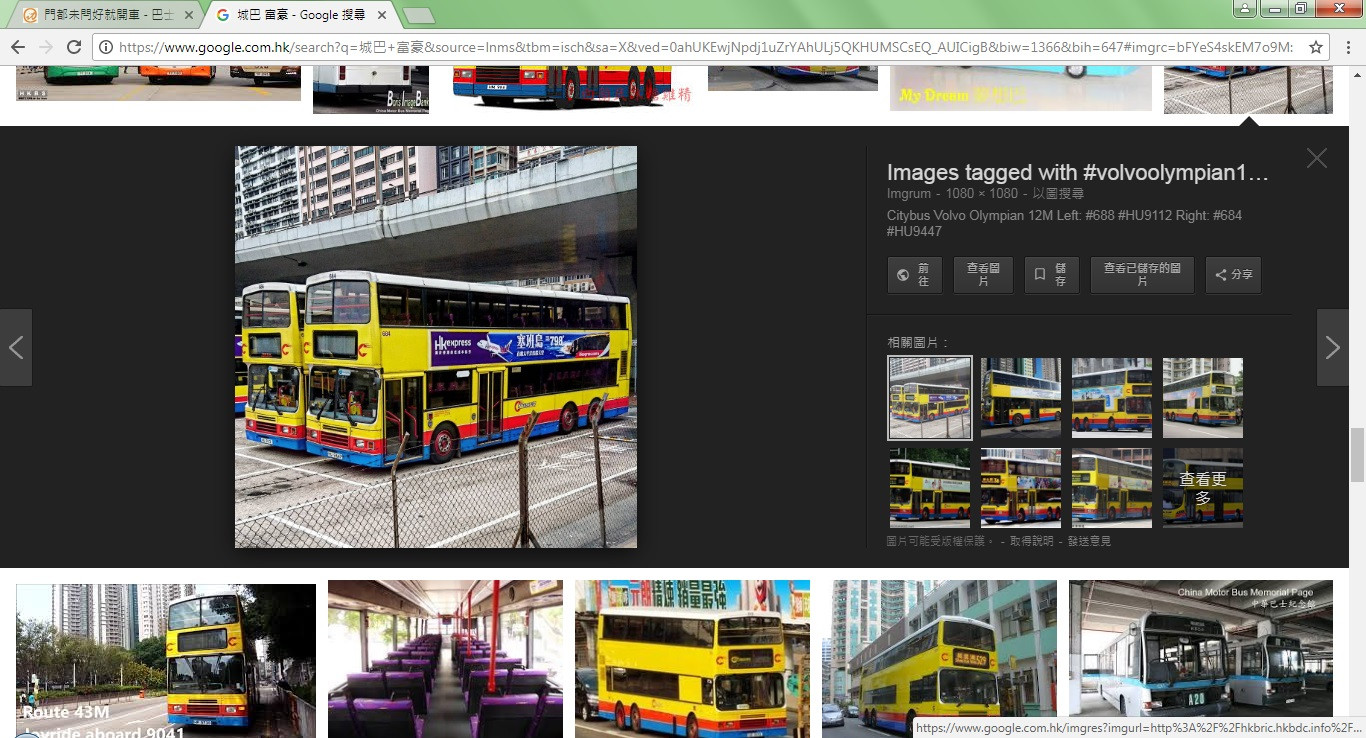Open a new browser tab
The image size is (1366, 738).
pyautogui.click(x=418, y=16)
